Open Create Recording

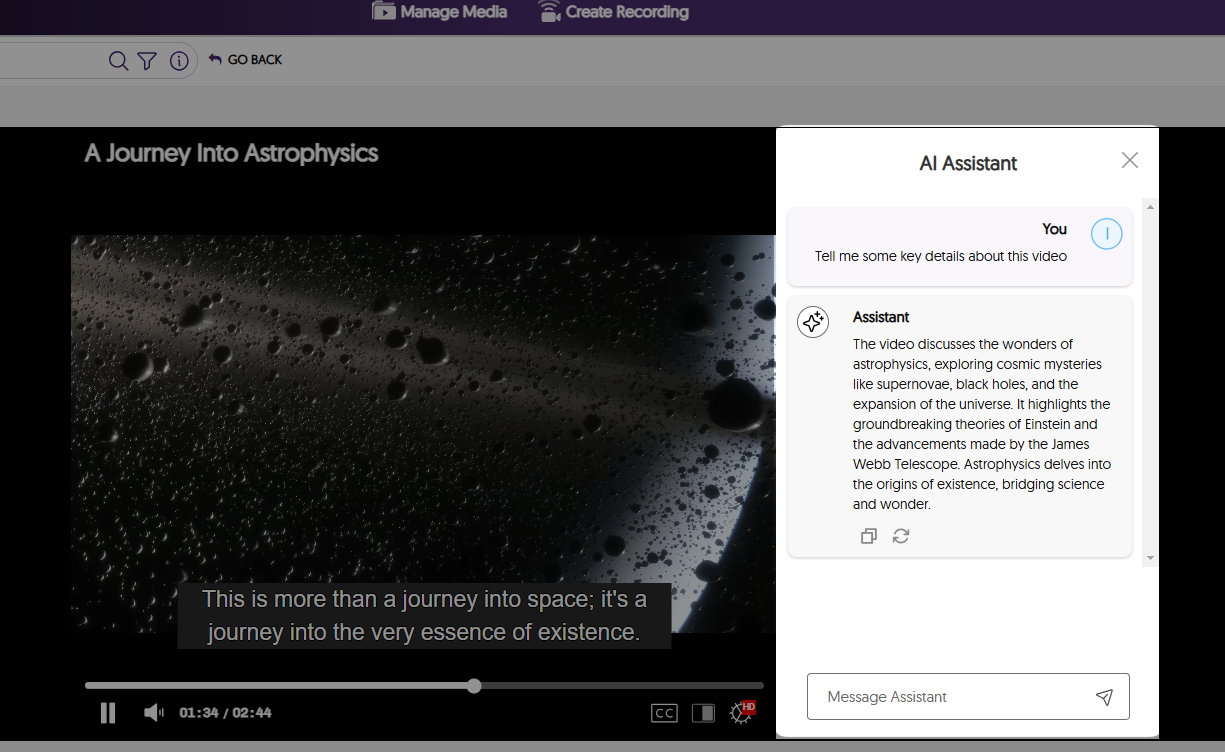(613, 12)
